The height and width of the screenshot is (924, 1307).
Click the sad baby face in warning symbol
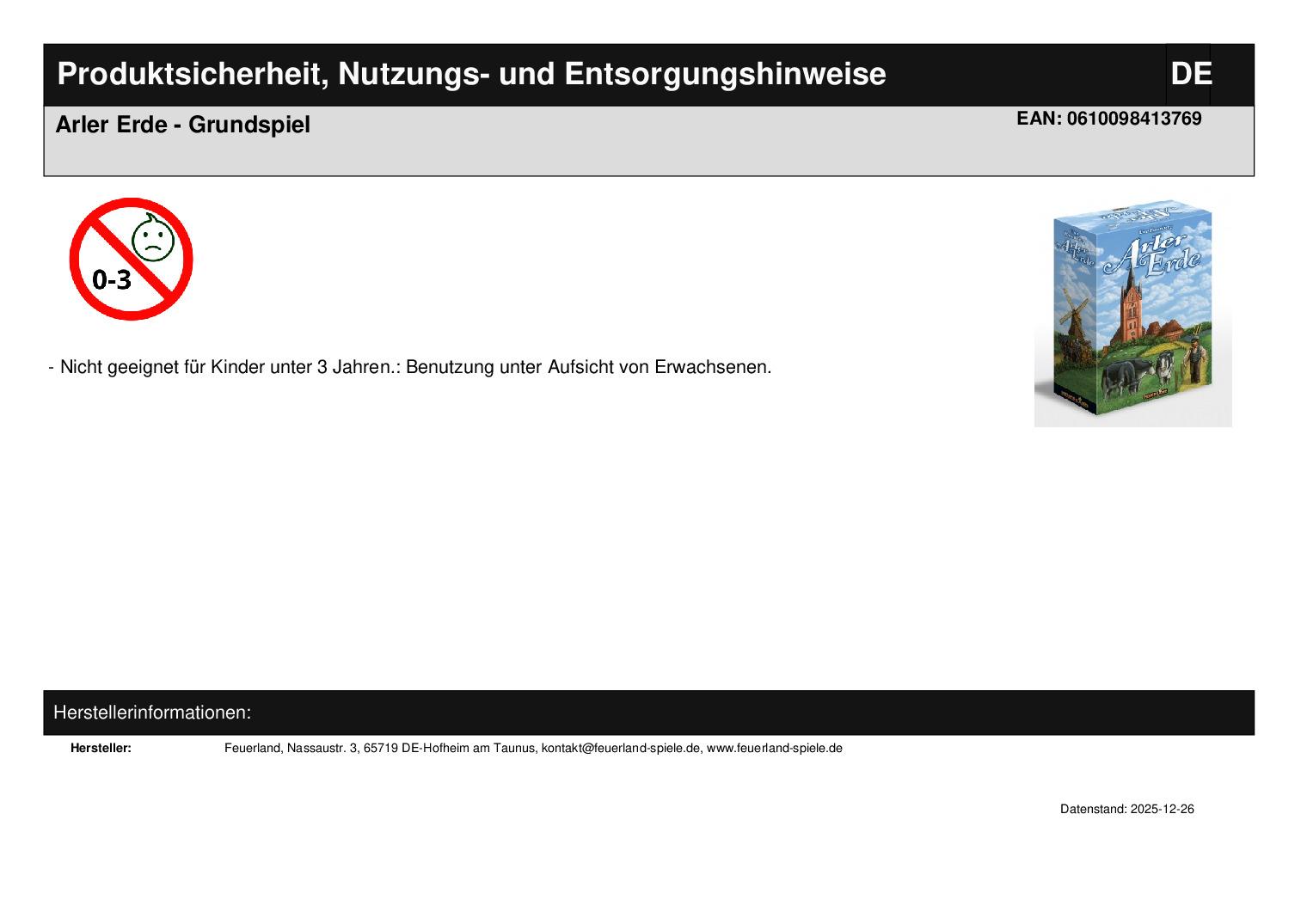pyautogui.click(x=153, y=237)
